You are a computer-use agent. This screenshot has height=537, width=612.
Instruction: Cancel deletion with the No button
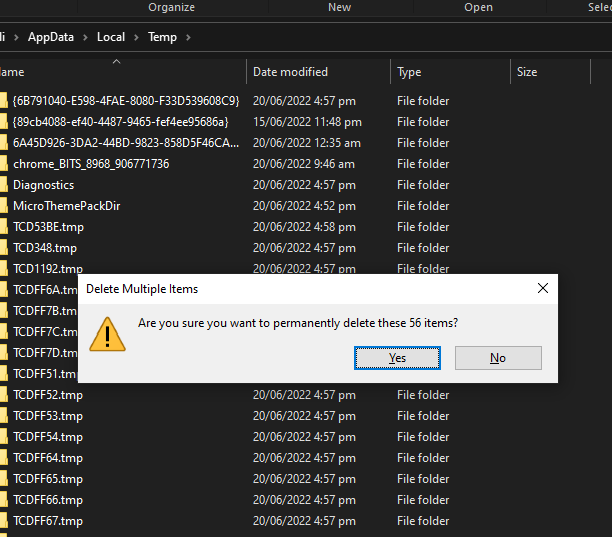(498, 358)
